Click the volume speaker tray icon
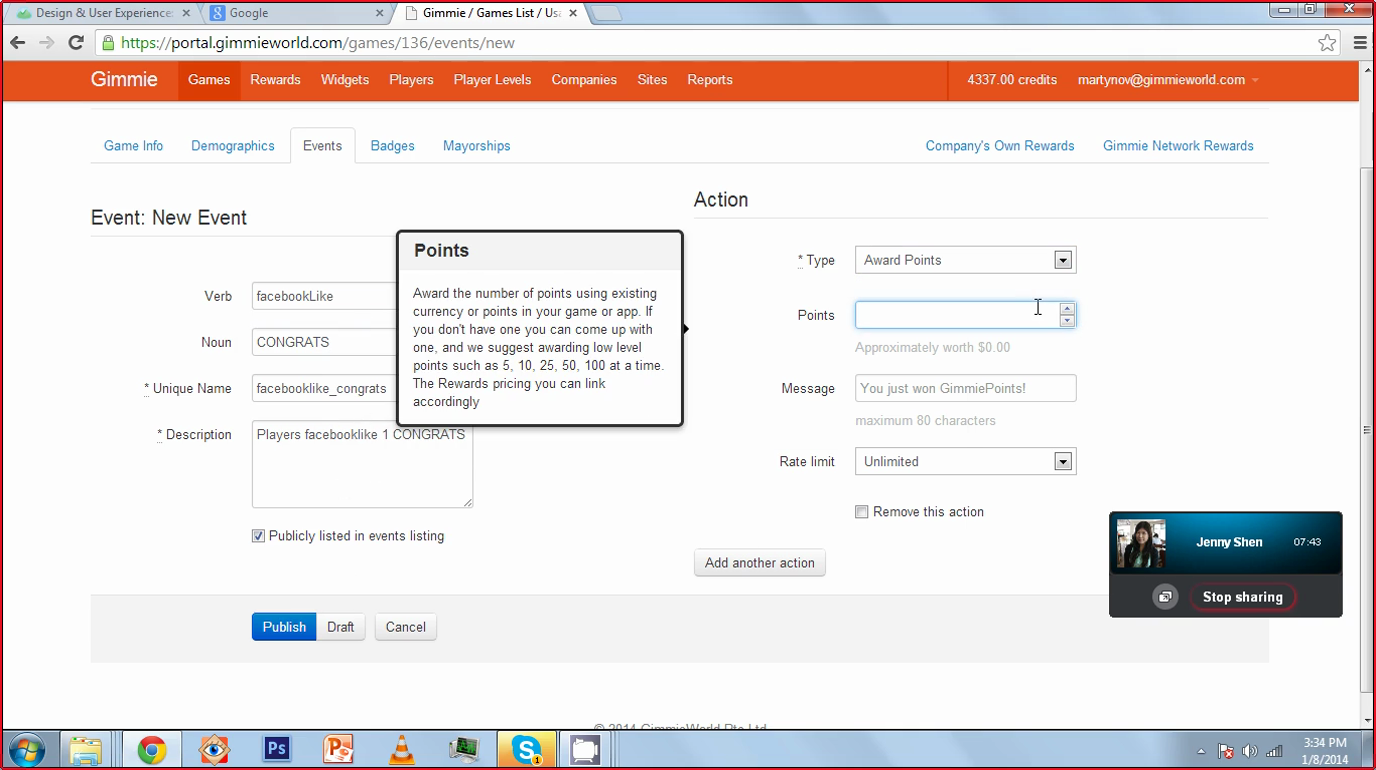The height and width of the screenshot is (770, 1376). 1250,751
